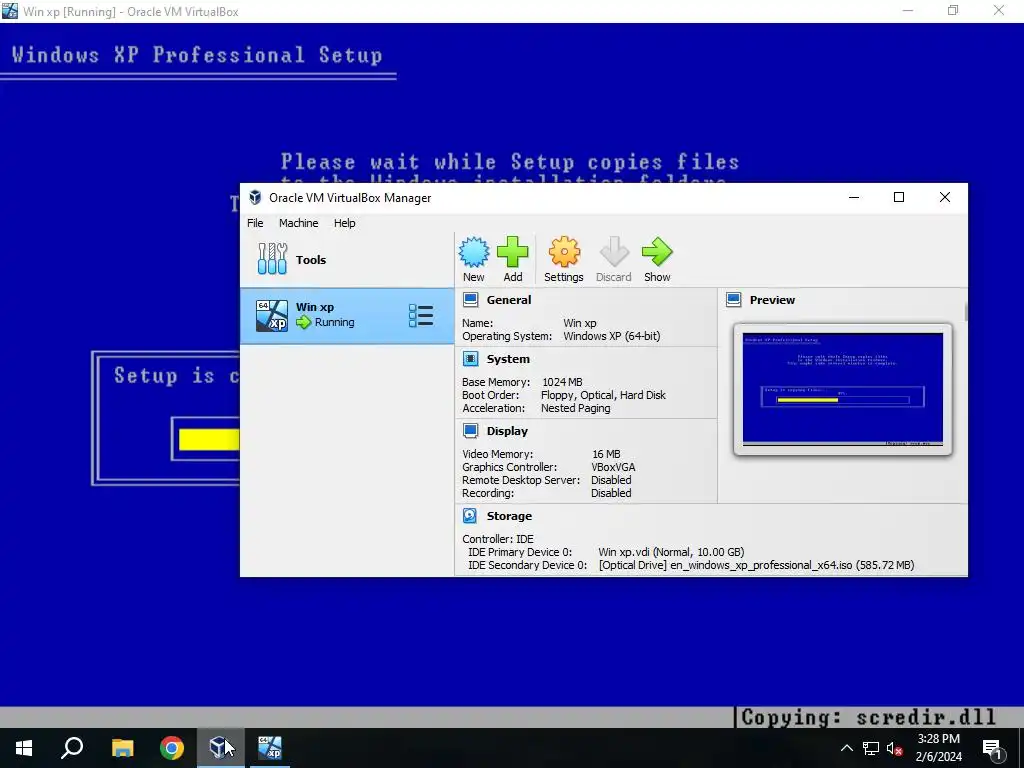Image resolution: width=1024 pixels, height=768 pixels.
Task: Click VirtualBox Manager taskbar icon
Action: click(221, 748)
